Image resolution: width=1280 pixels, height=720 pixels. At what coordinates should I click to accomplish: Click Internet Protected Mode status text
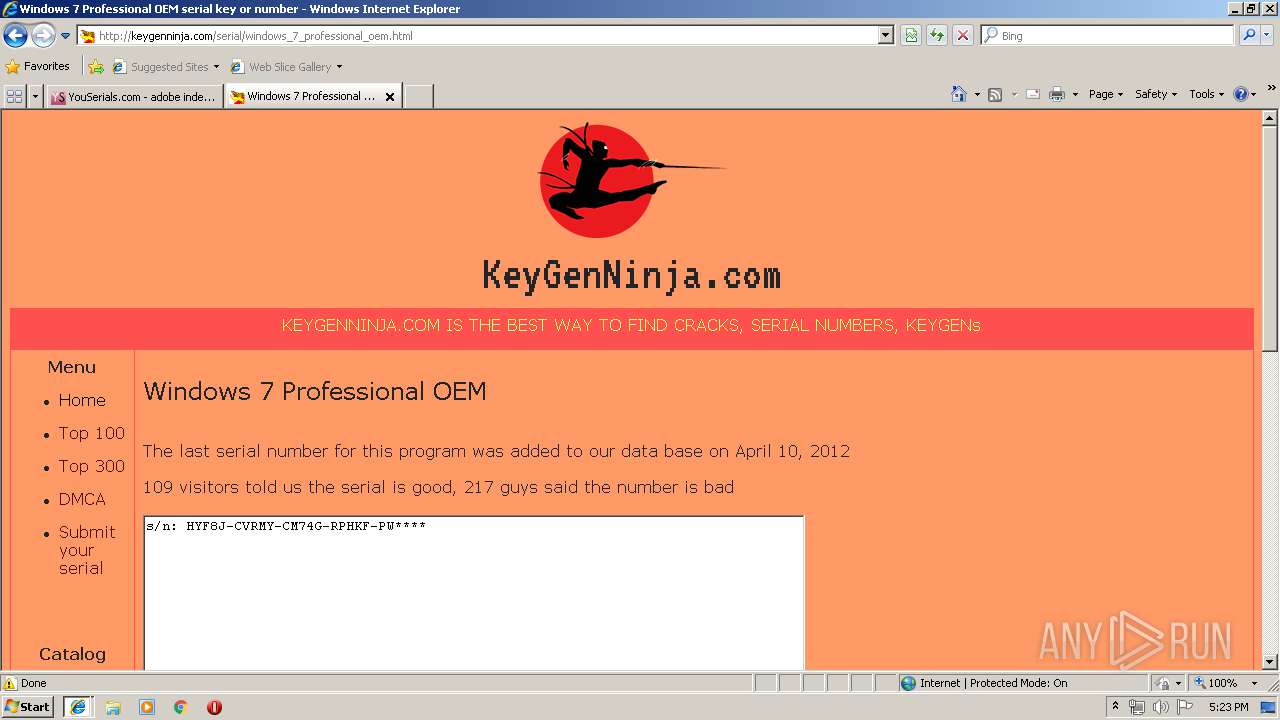coord(993,684)
